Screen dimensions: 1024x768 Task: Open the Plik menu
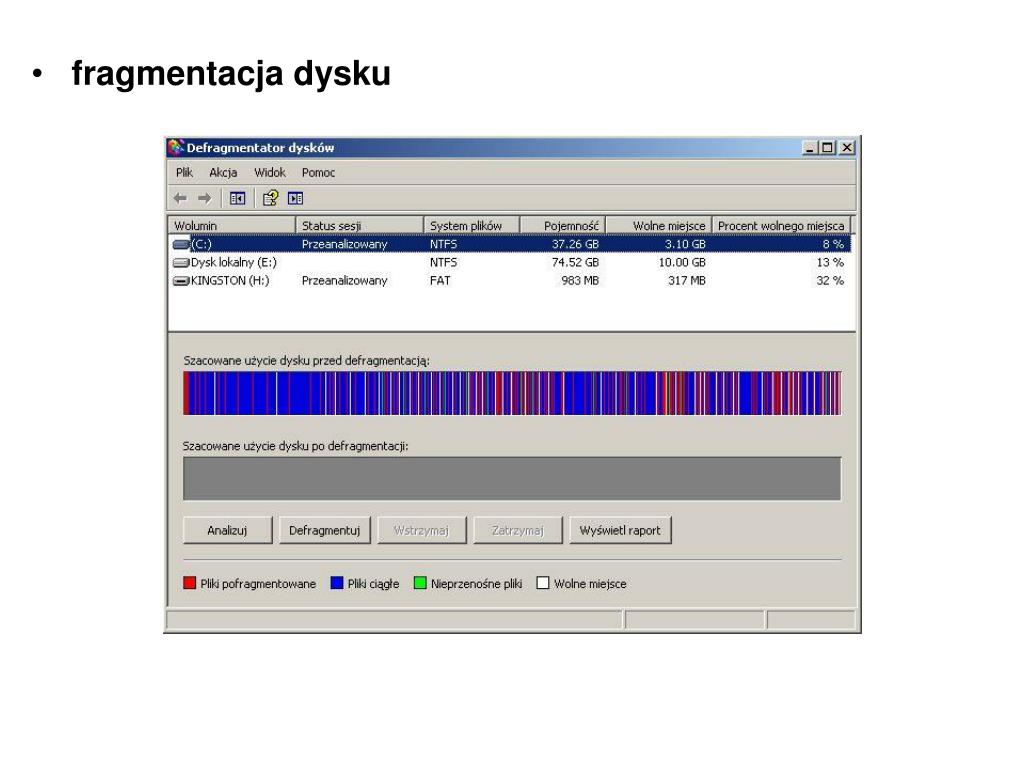pyautogui.click(x=184, y=172)
